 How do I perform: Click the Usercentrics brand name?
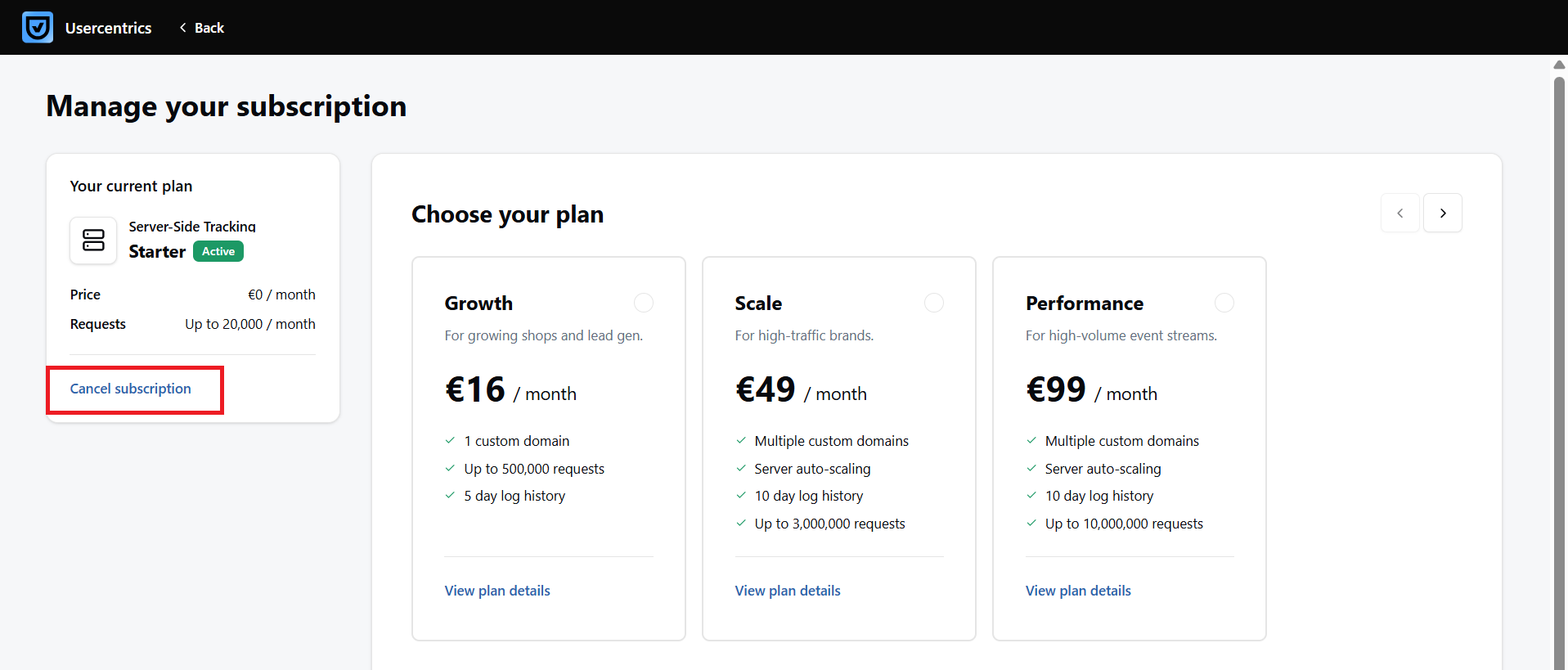tap(109, 28)
